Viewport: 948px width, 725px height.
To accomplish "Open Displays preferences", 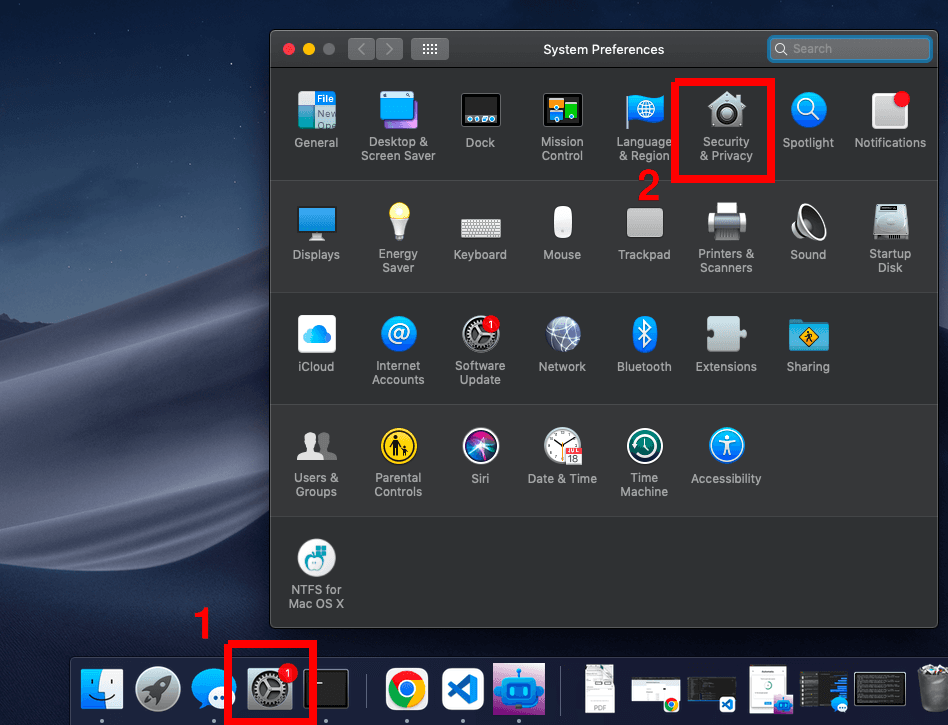I will tap(316, 233).
